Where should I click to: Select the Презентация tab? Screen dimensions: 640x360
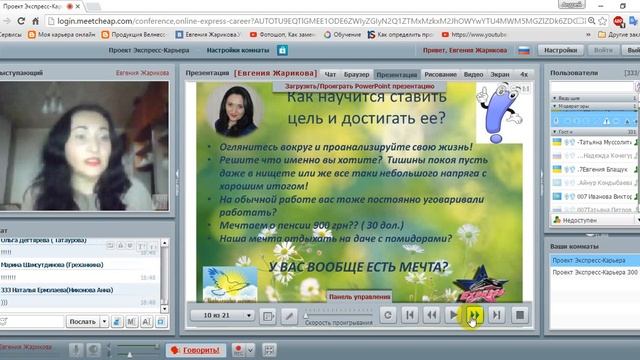(397, 74)
